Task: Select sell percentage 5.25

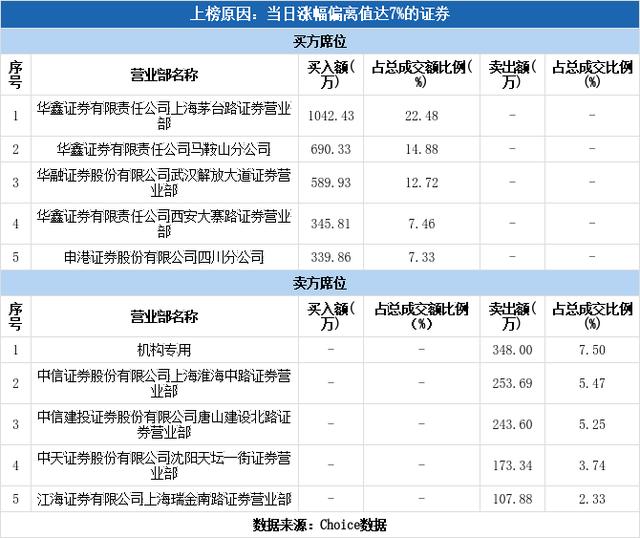Action: tap(592, 425)
